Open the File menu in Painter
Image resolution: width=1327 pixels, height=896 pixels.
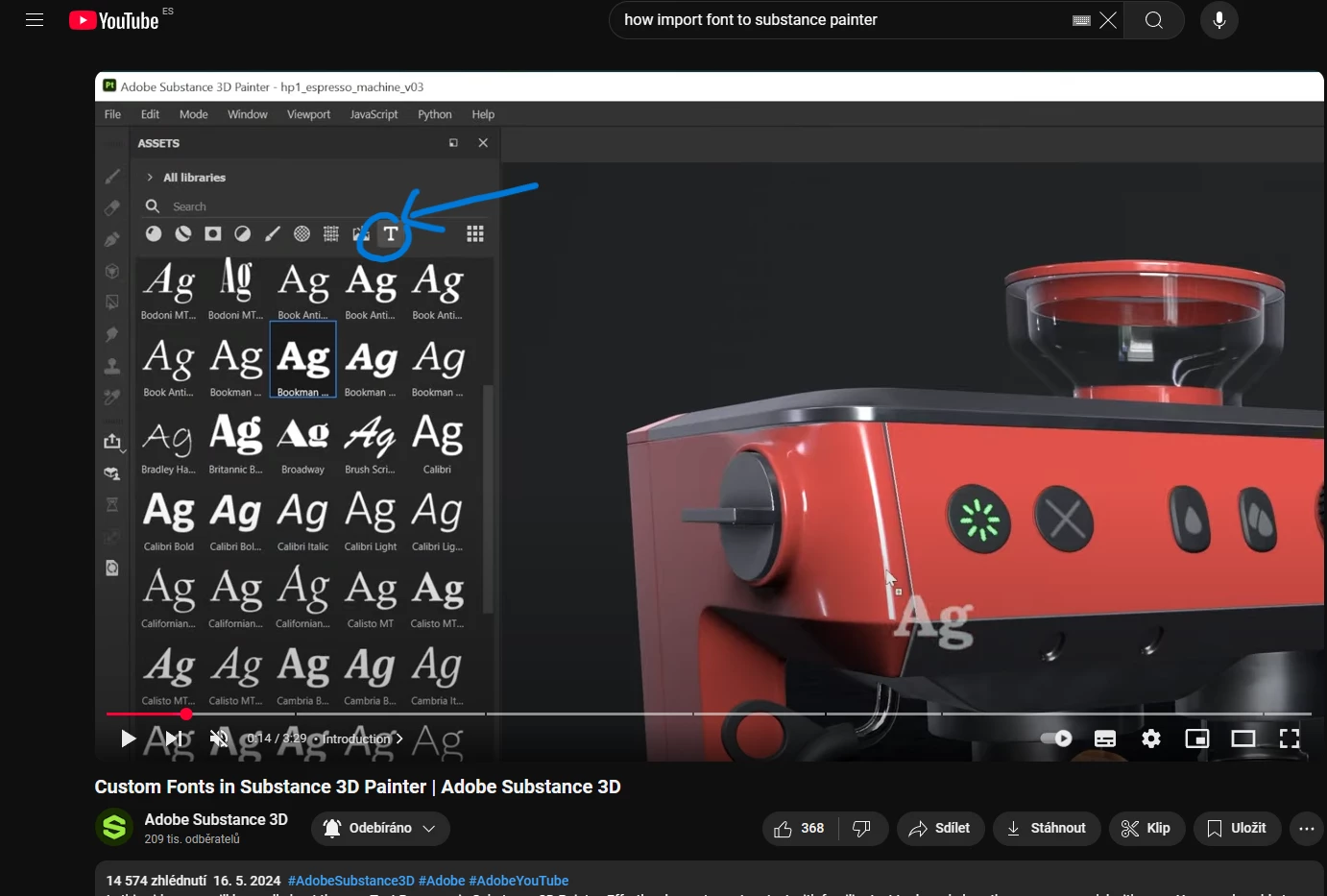click(x=112, y=114)
